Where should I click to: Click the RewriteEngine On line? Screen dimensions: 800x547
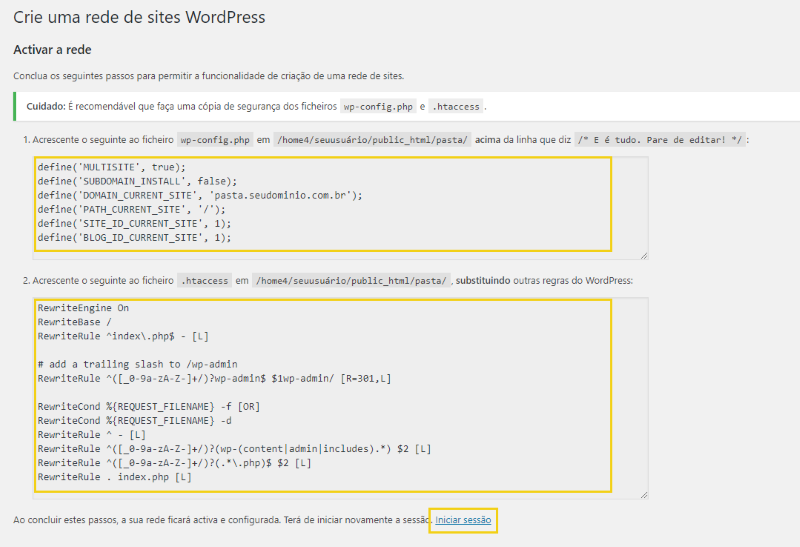[x=83, y=308]
